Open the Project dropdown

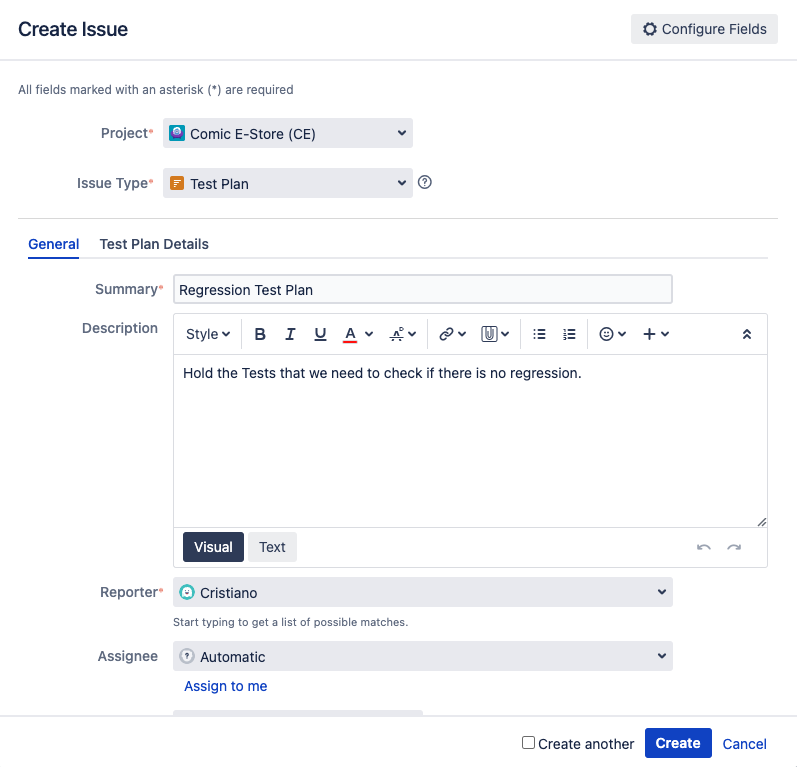[288, 133]
